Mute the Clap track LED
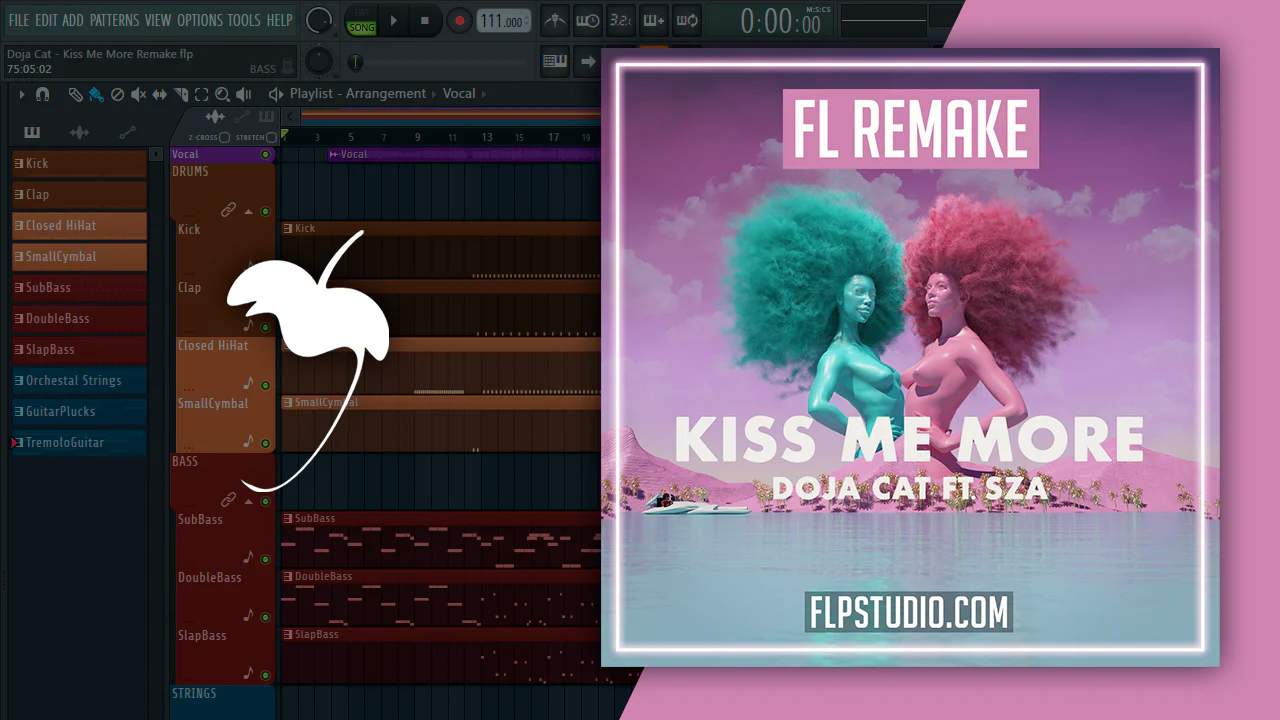The width and height of the screenshot is (1280, 720). [265, 327]
